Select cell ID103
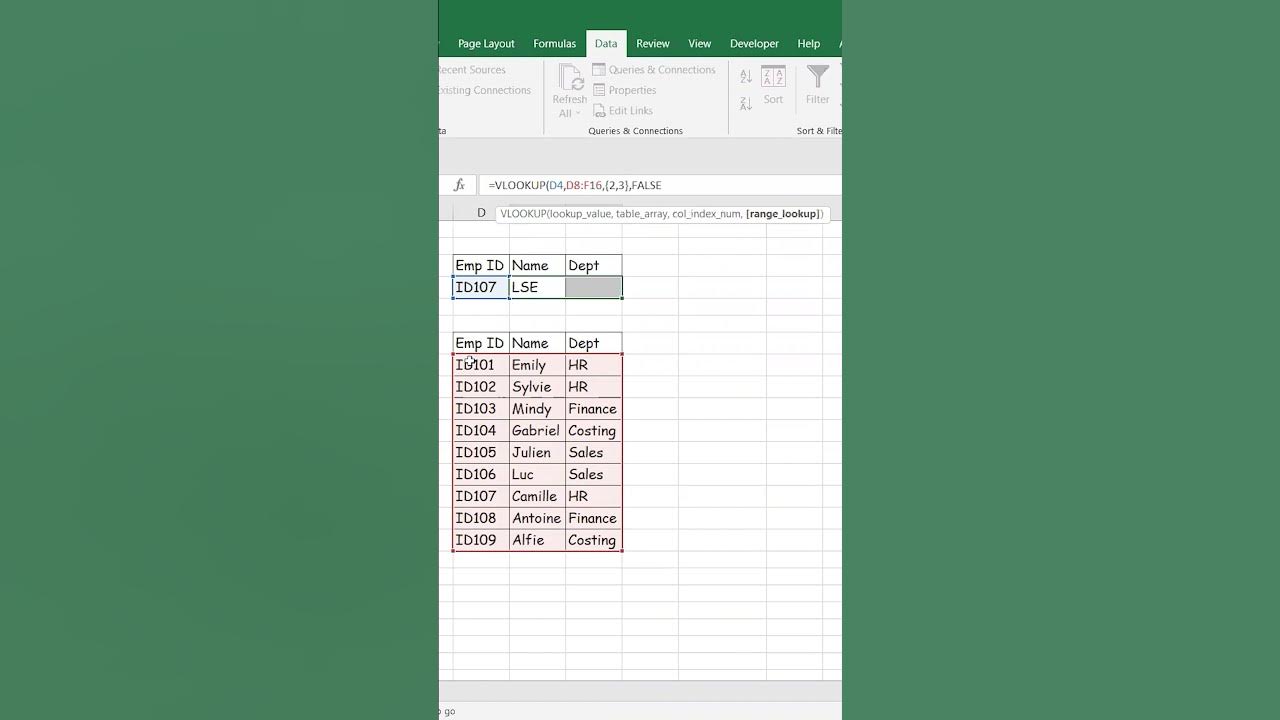This screenshot has height=720, width=1280. [x=481, y=409]
